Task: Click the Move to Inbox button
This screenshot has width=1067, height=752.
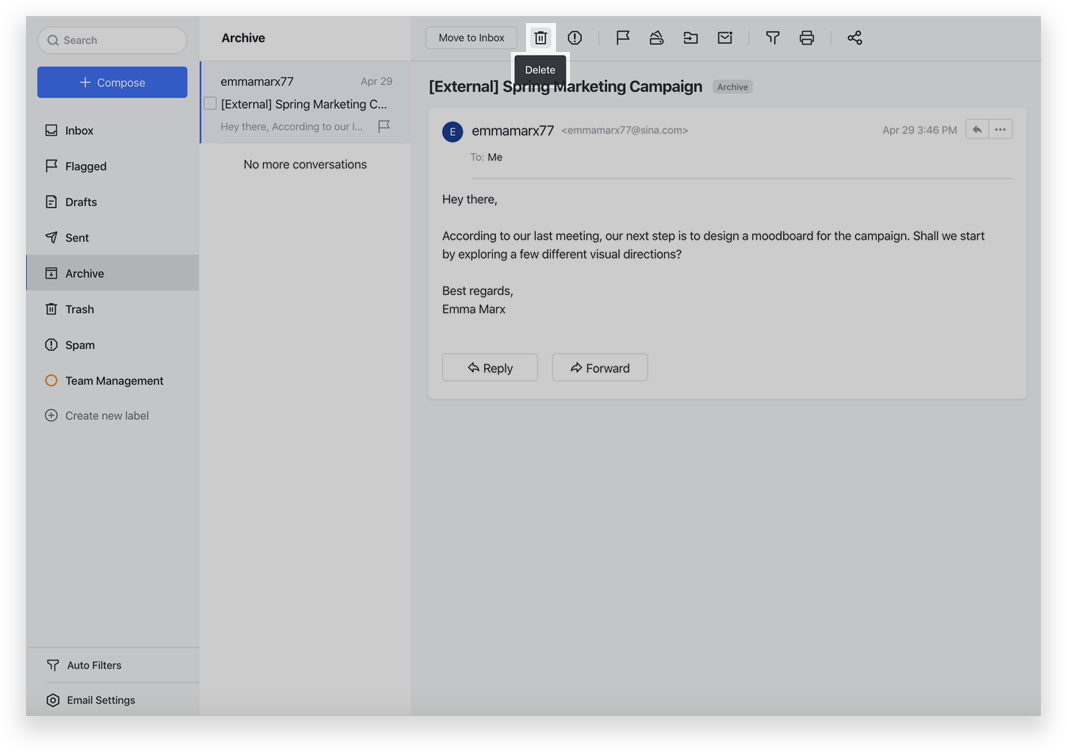Action: click(471, 38)
